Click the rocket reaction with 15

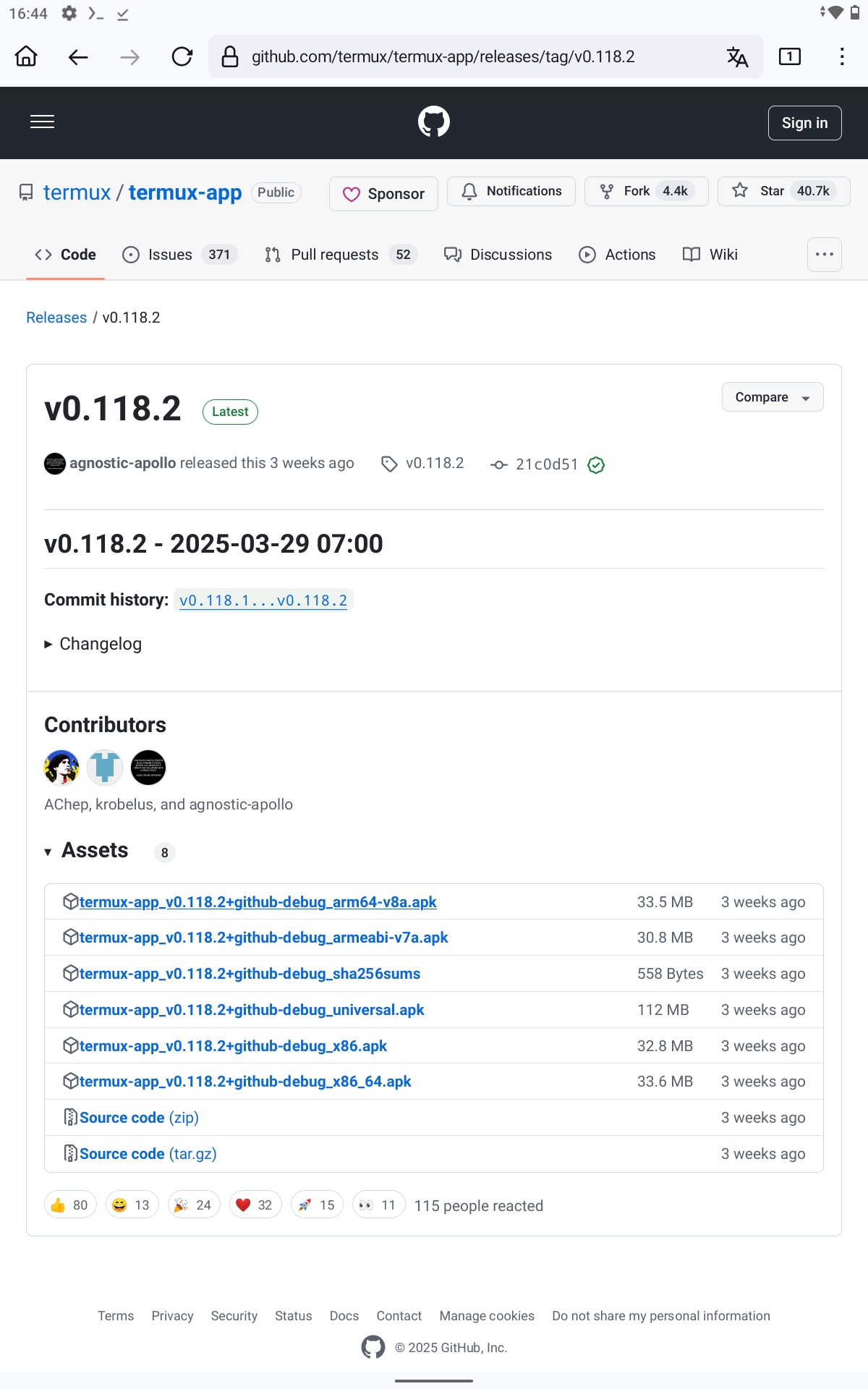tap(317, 1205)
